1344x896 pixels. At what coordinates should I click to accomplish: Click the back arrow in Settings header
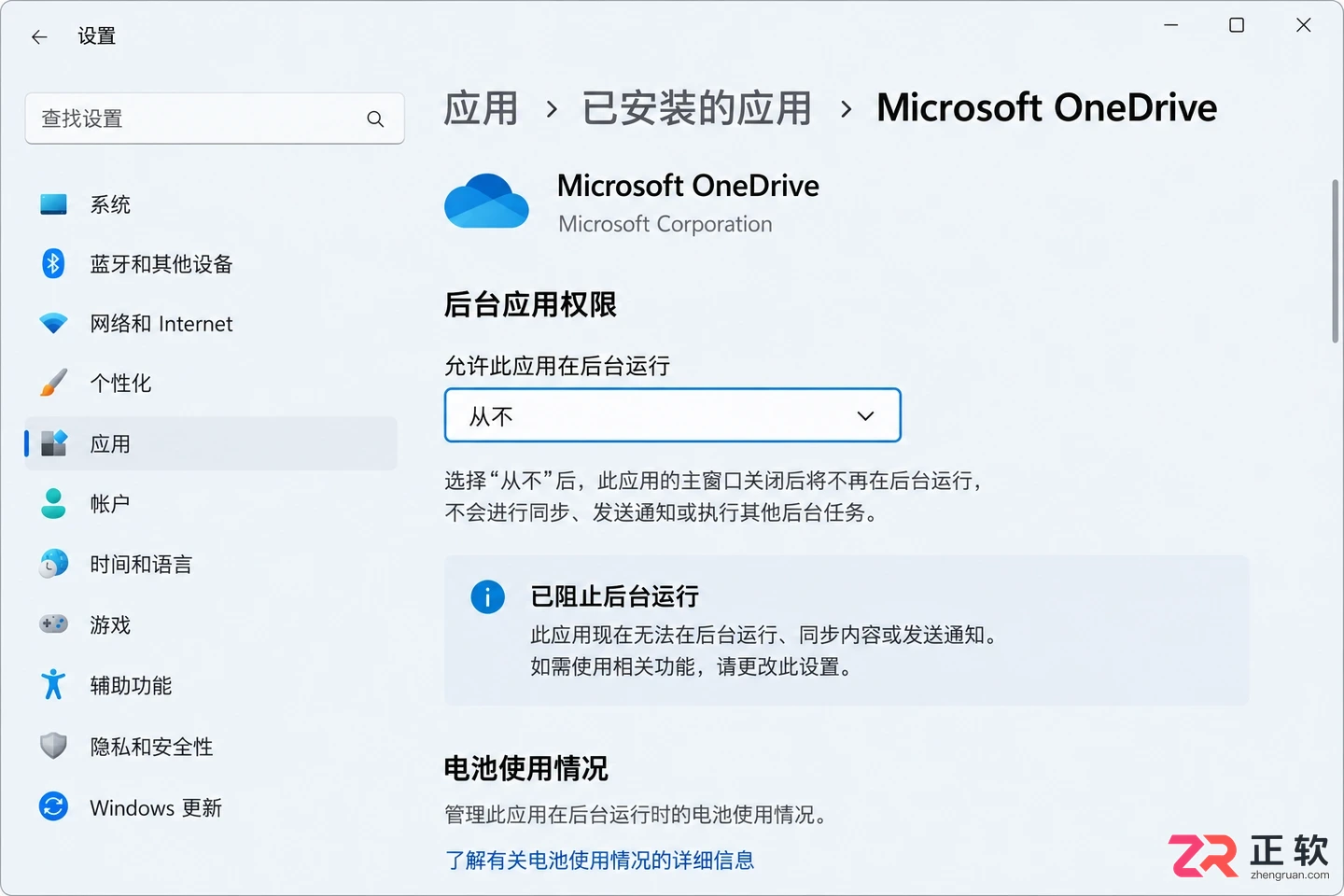pyautogui.click(x=39, y=37)
